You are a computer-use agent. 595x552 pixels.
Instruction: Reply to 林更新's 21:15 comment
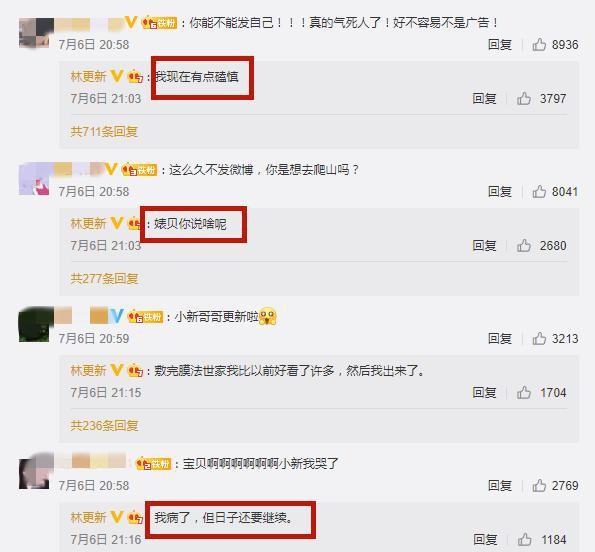tap(484, 392)
